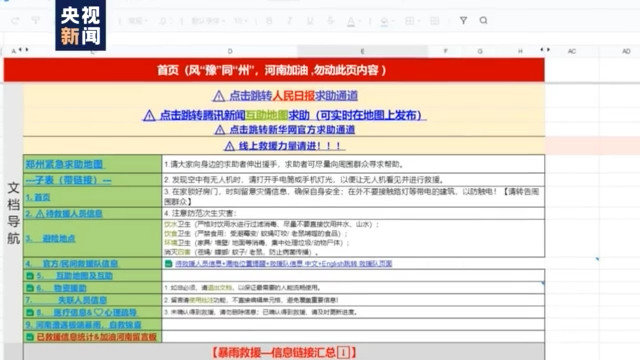The image size is (640, 360).
Task: Select the format painter icon
Action: click(x=36, y=20)
